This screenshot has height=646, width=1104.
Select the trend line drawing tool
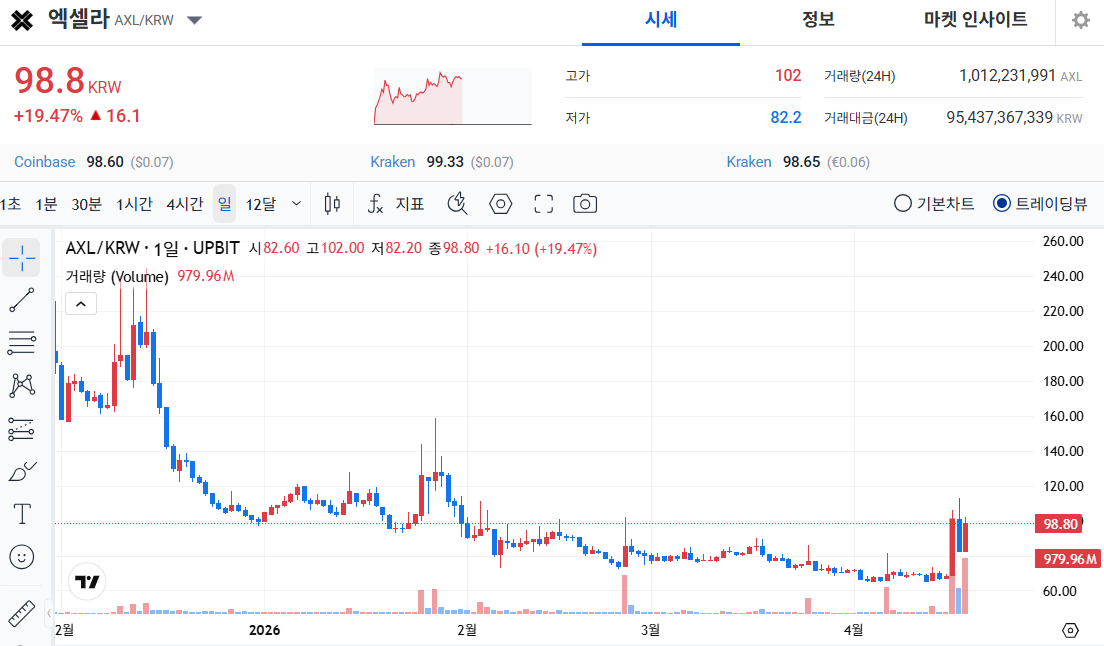(22, 300)
